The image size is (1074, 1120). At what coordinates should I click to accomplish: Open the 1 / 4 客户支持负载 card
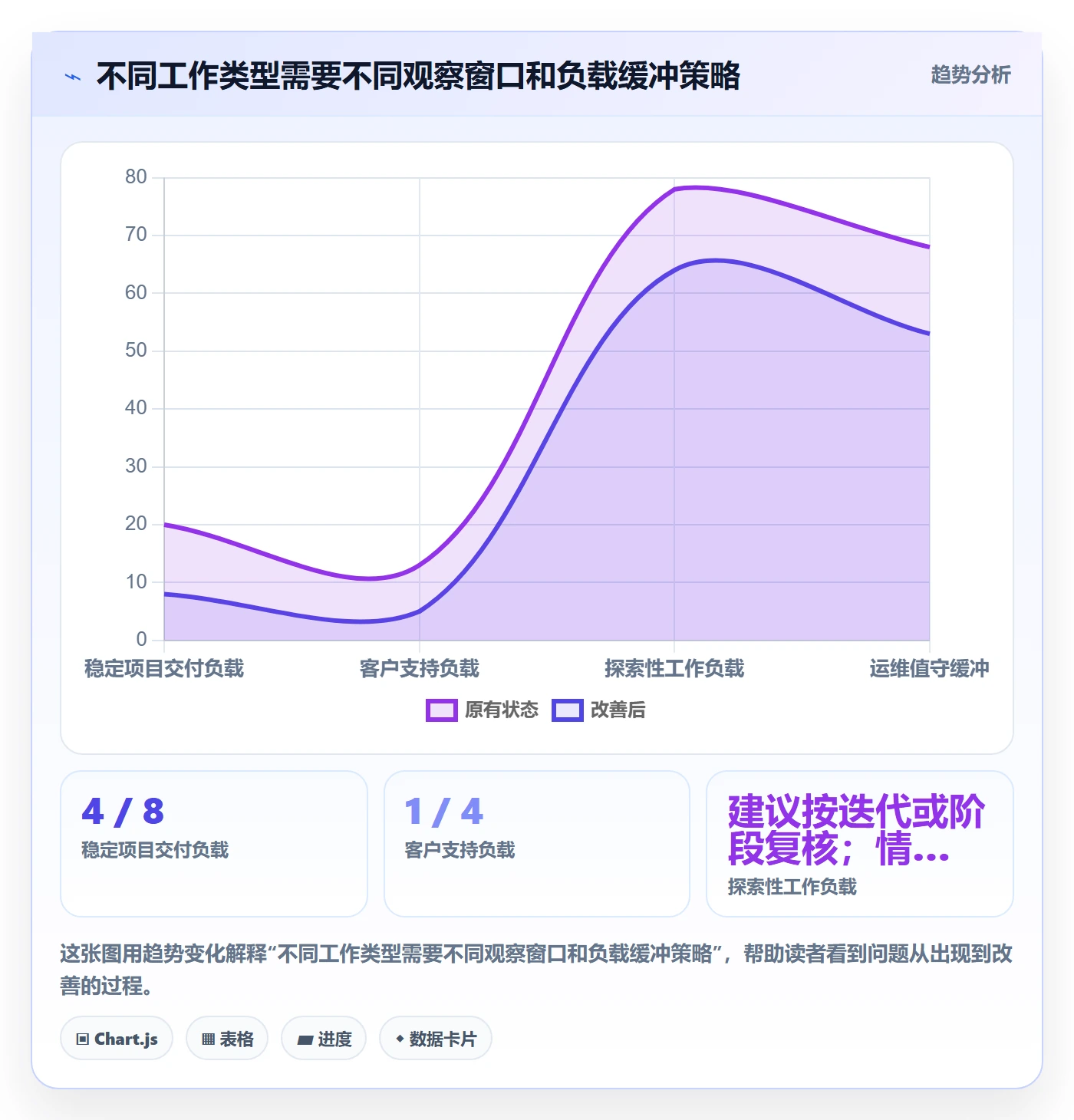click(537, 844)
